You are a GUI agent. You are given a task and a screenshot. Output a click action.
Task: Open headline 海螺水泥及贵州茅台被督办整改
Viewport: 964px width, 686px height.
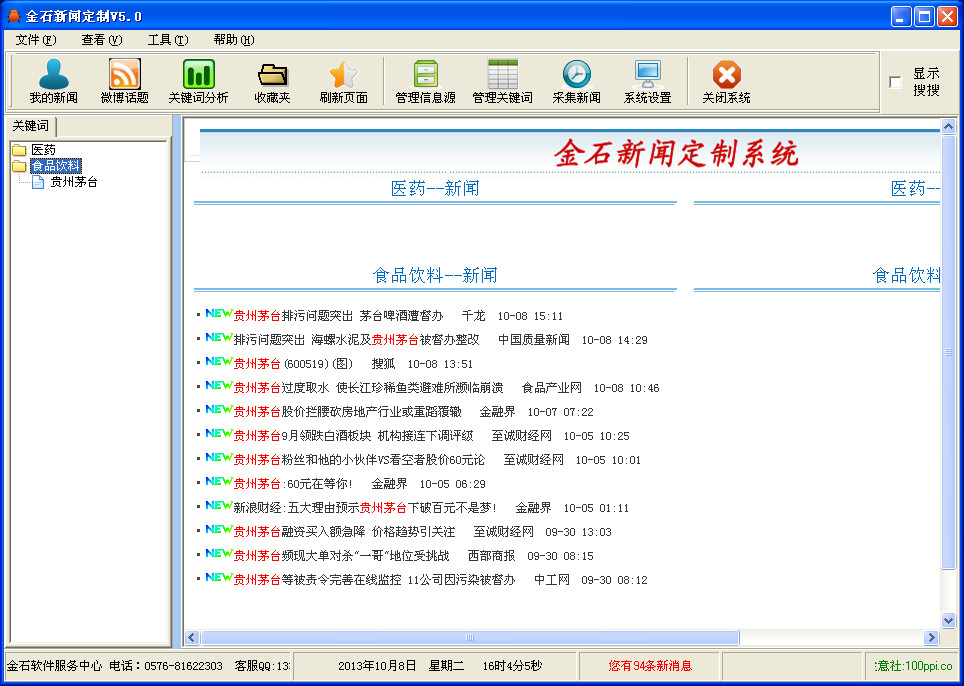coord(357,340)
